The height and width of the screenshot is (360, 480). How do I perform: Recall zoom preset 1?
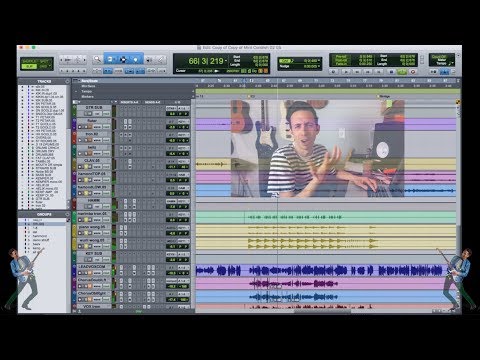pos(62,71)
